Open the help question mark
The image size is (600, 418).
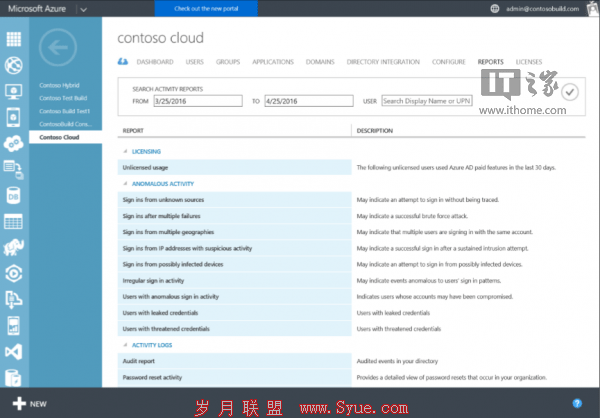[x=577, y=403]
